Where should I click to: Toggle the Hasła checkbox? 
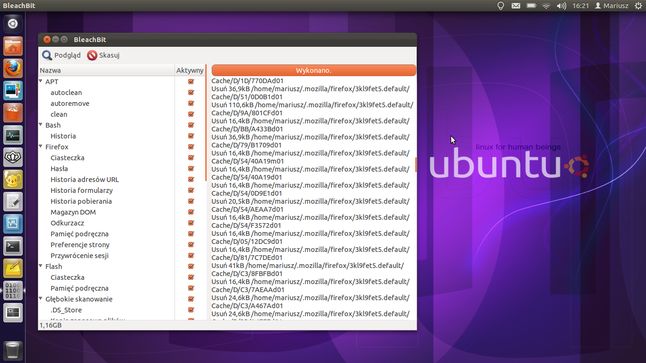pyautogui.click(x=191, y=169)
